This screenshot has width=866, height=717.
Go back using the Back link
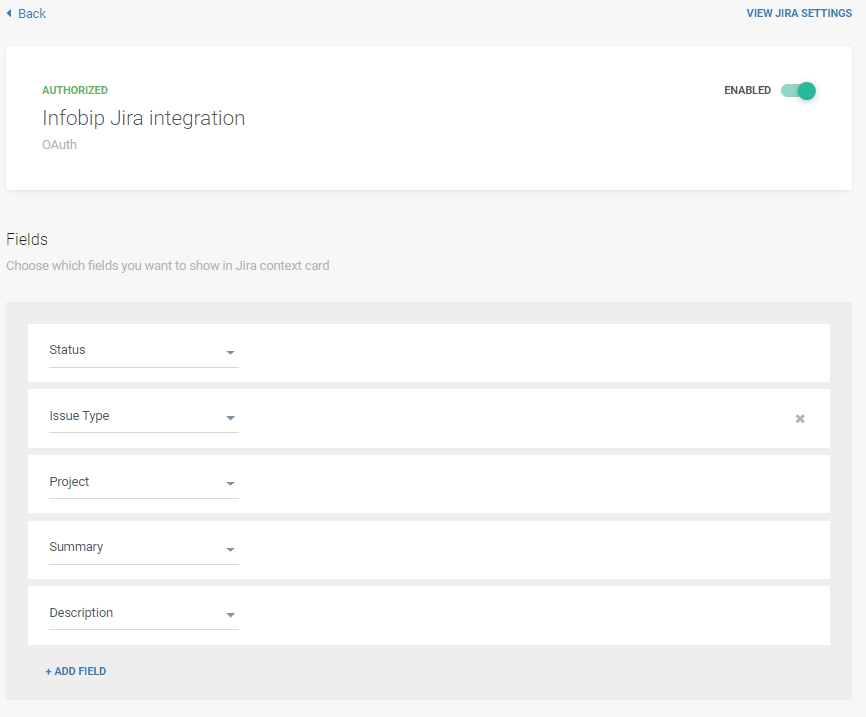click(x=32, y=14)
